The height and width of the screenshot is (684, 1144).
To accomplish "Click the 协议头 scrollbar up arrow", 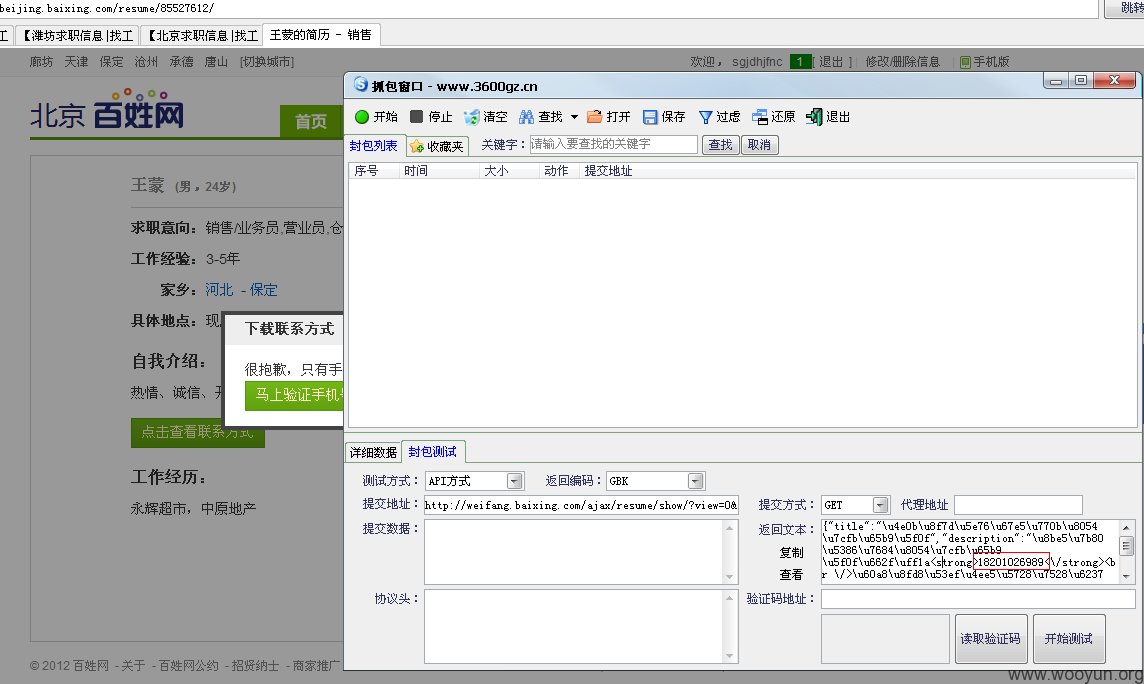I will 730,597.
